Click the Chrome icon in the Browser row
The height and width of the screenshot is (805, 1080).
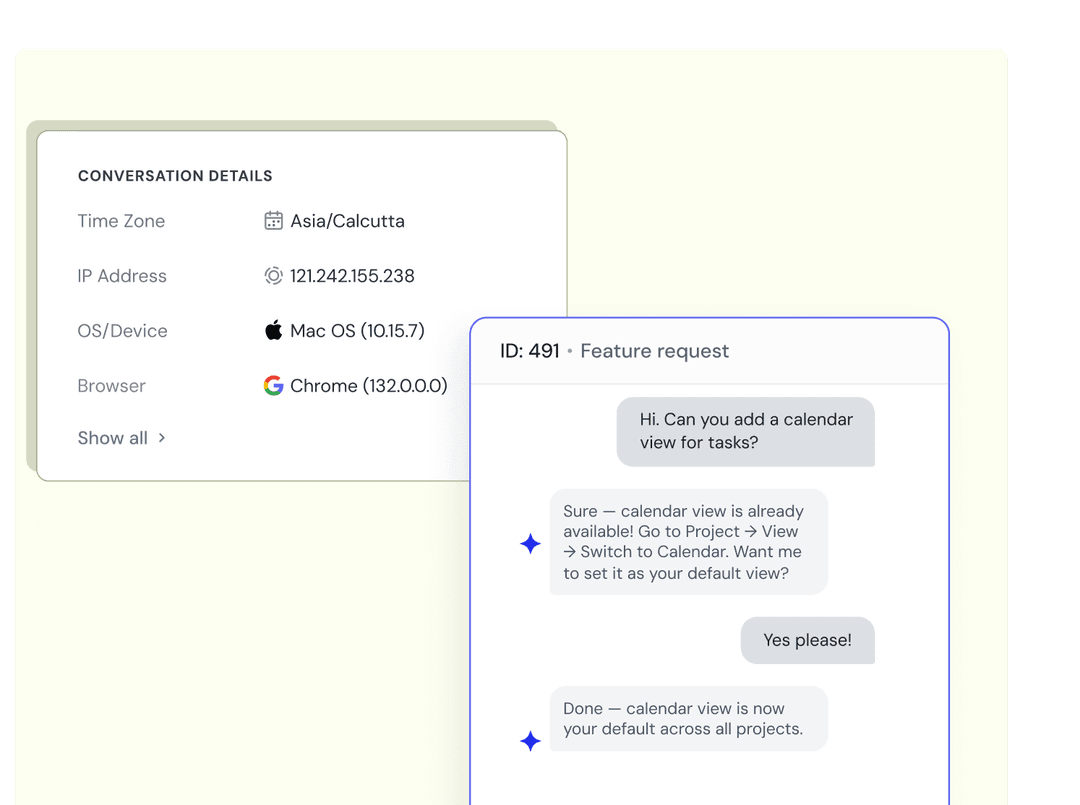coord(272,385)
